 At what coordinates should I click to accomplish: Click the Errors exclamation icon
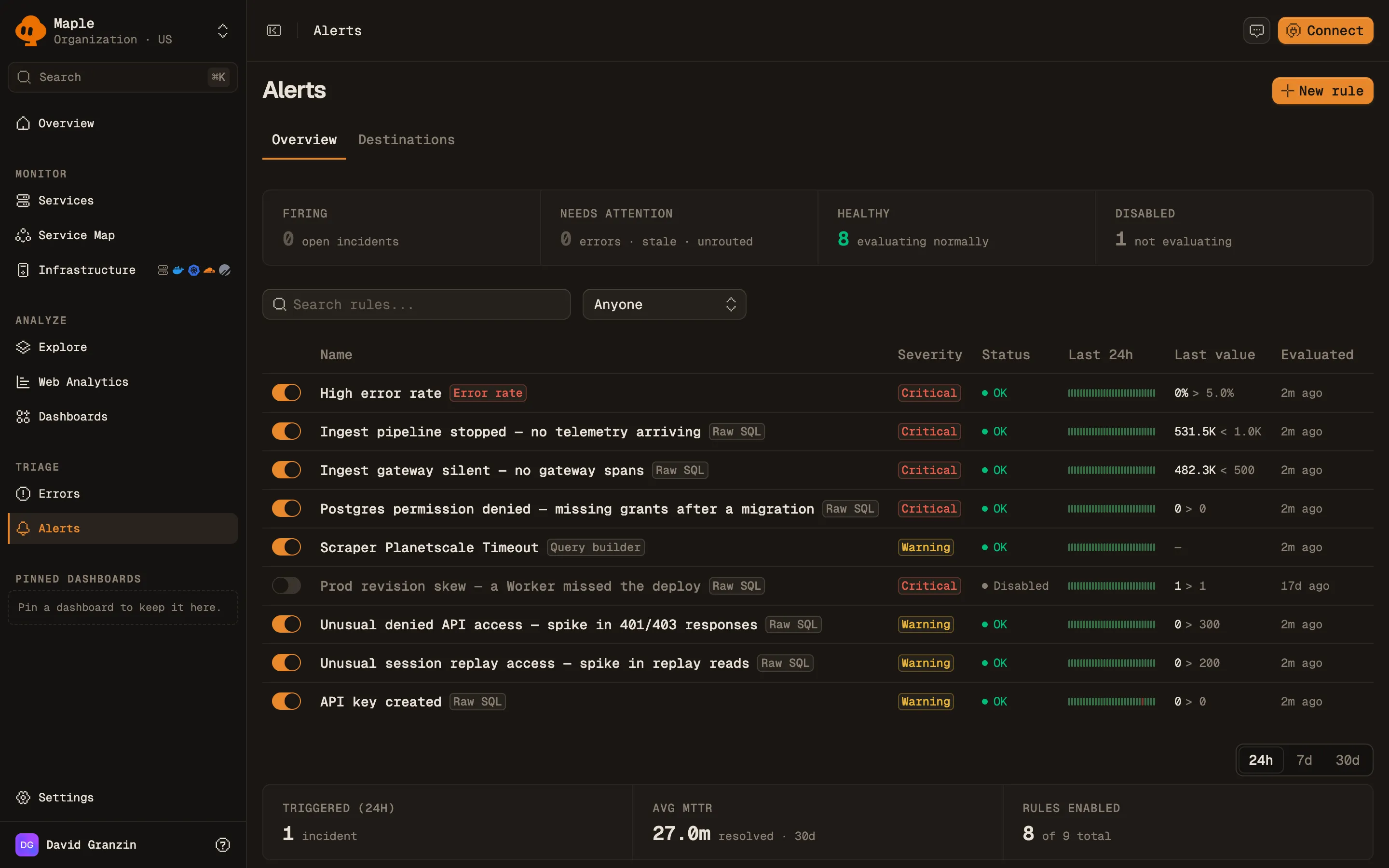click(x=23, y=494)
